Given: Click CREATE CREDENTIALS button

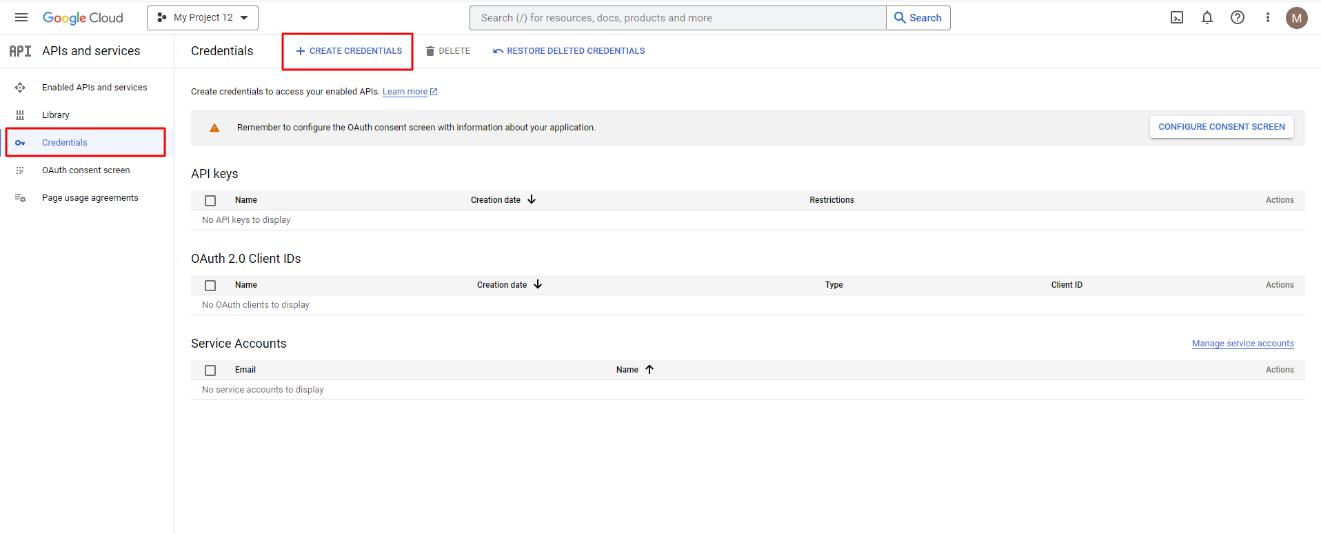Looking at the screenshot, I should tap(348, 51).
